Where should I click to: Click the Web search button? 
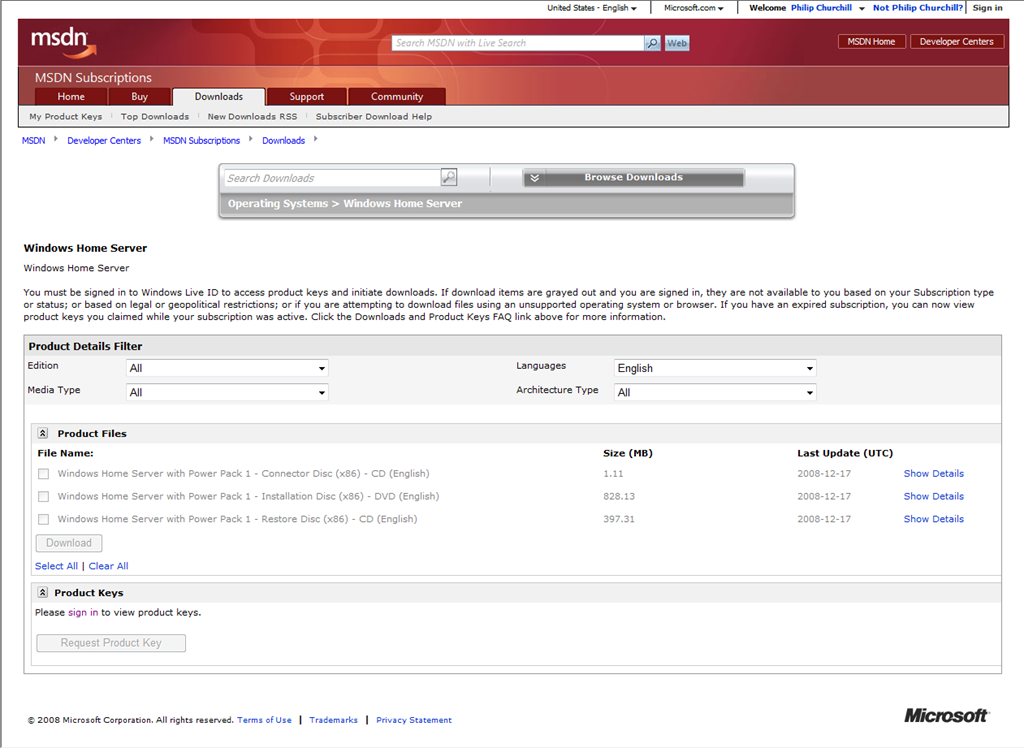pyautogui.click(x=677, y=43)
